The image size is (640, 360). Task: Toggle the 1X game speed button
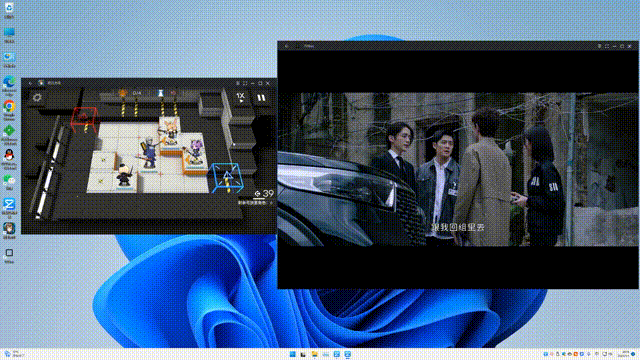click(x=240, y=97)
